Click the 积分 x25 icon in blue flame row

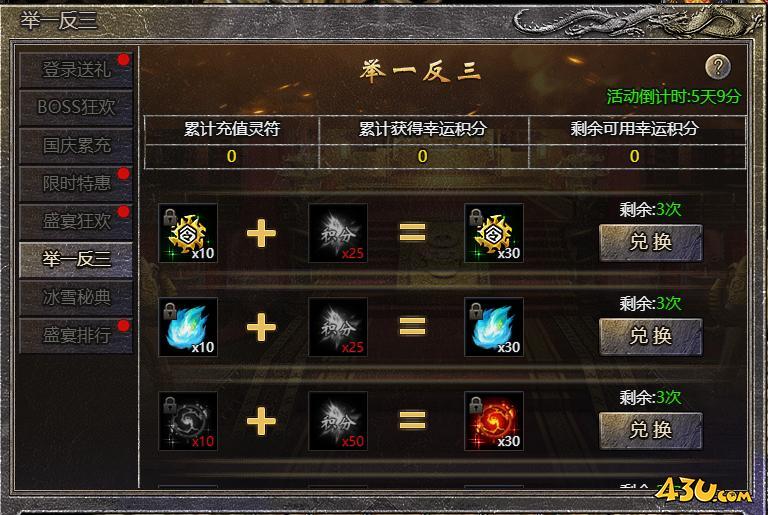coord(338,327)
